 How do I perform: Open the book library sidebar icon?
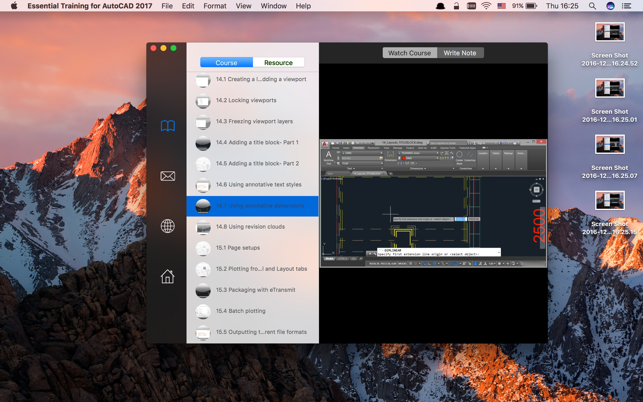tap(167, 126)
